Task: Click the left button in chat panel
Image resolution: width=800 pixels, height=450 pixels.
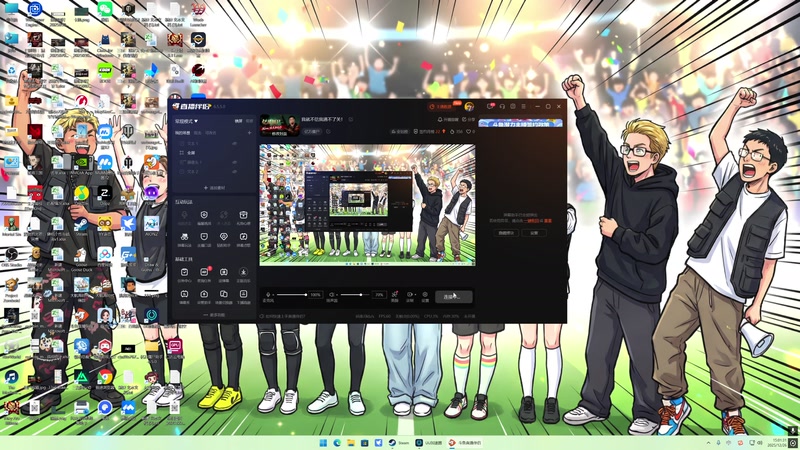Action: click(x=506, y=233)
